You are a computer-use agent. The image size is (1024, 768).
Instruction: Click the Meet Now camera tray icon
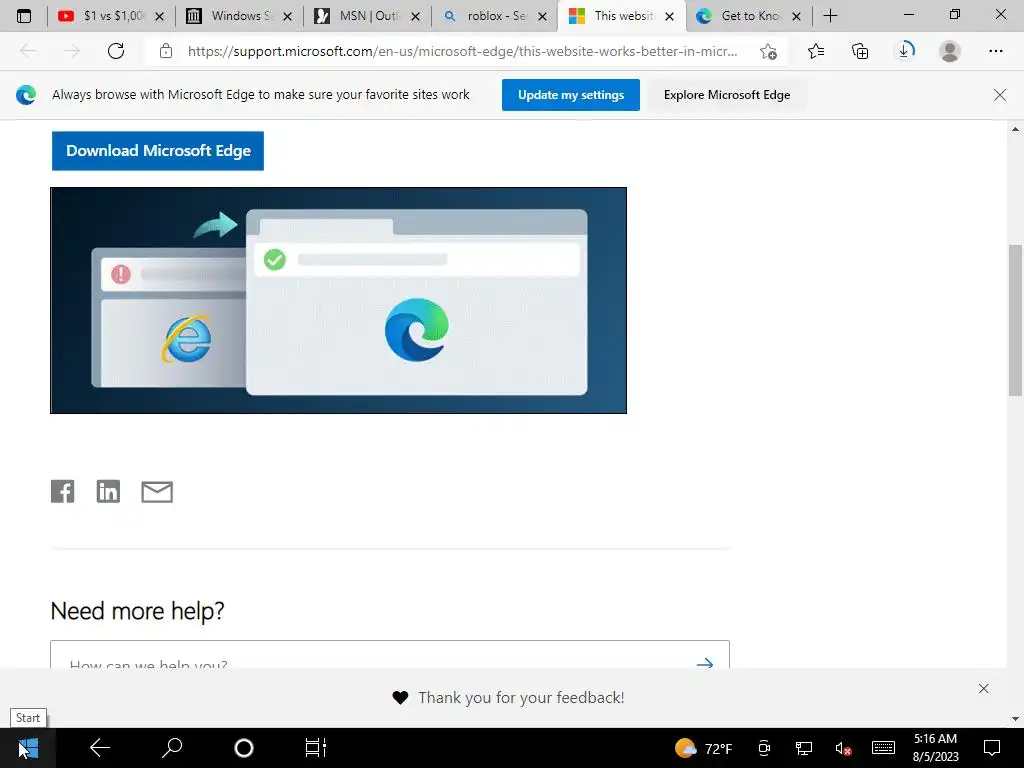point(764,748)
